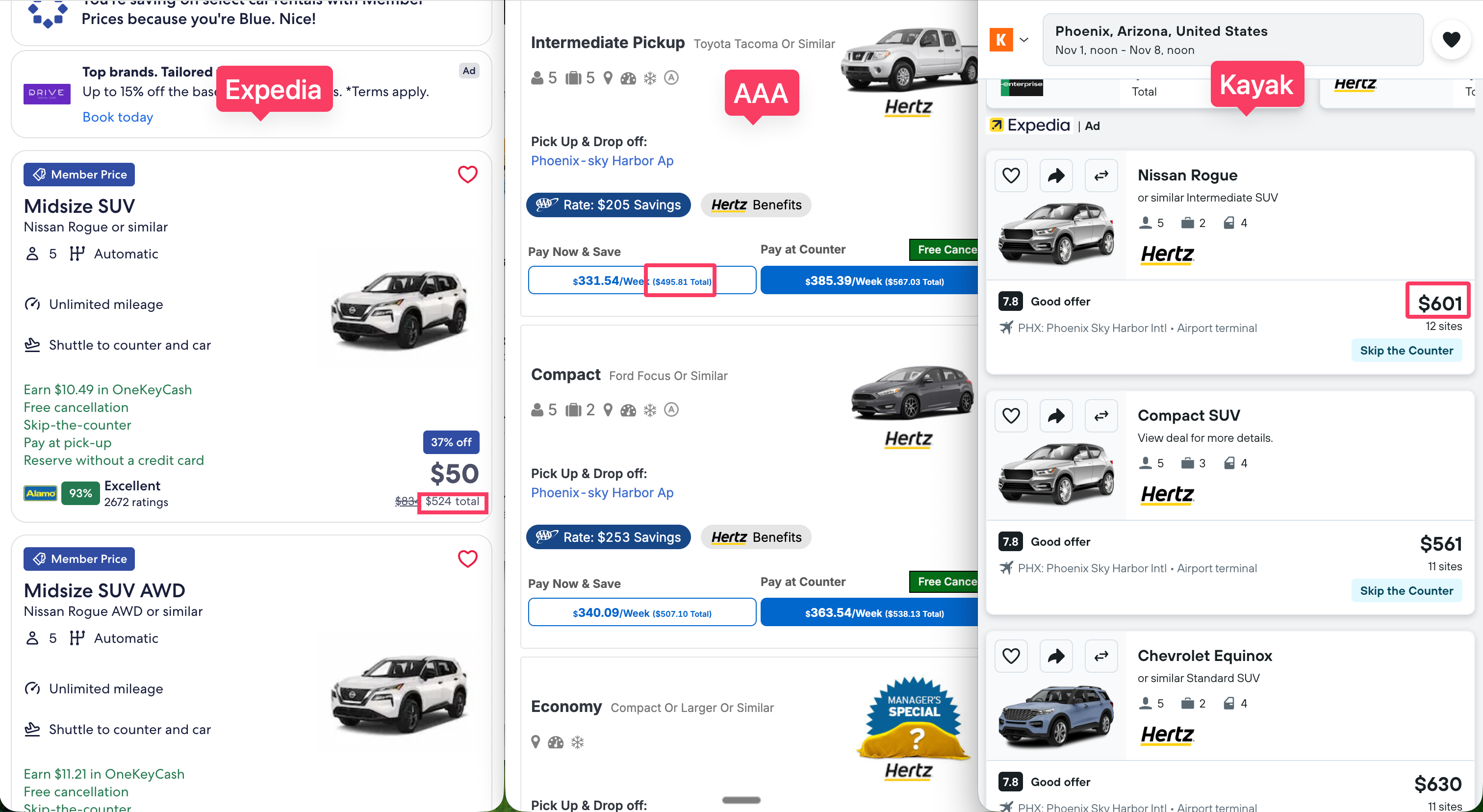Screen dimensions: 1483x812
Task: Click the compare arrows icon on Compact SUV card
Action: pyautogui.click(x=1101, y=415)
